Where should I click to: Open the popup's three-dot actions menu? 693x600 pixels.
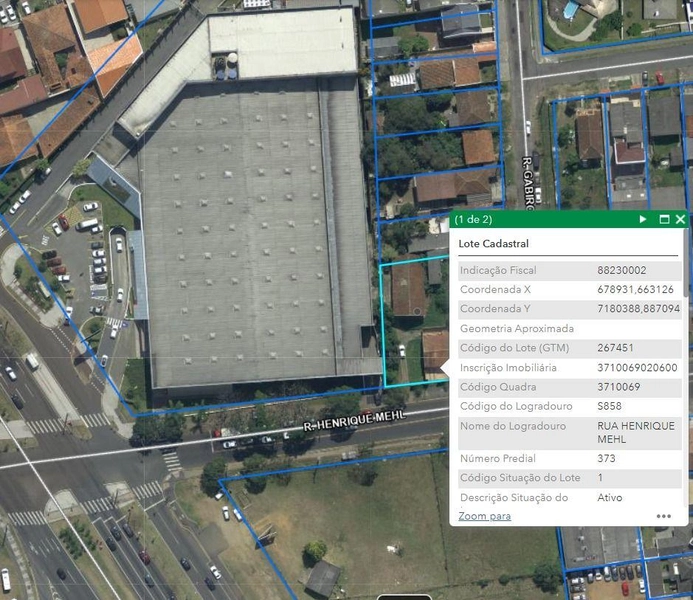click(x=664, y=516)
